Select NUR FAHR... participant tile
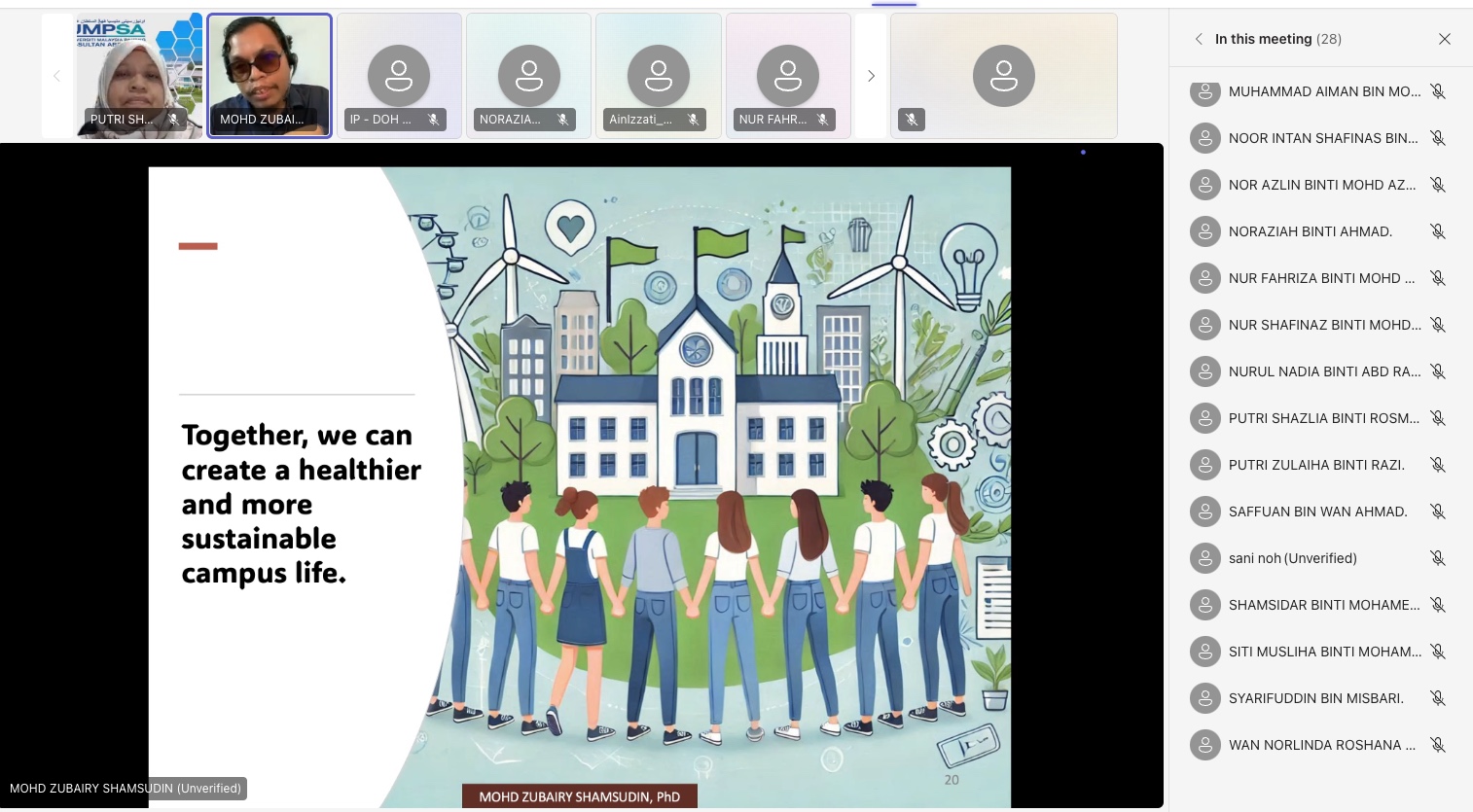Viewport: 1473px width, 812px height. coord(788,76)
